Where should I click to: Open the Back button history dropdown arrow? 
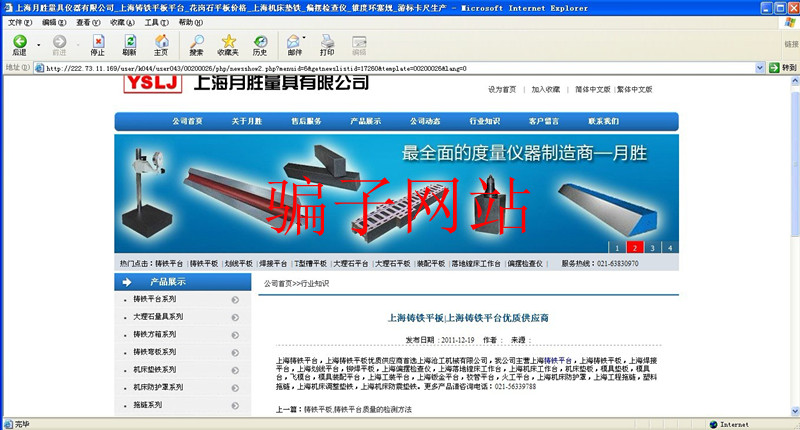pyautogui.click(x=39, y=46)
